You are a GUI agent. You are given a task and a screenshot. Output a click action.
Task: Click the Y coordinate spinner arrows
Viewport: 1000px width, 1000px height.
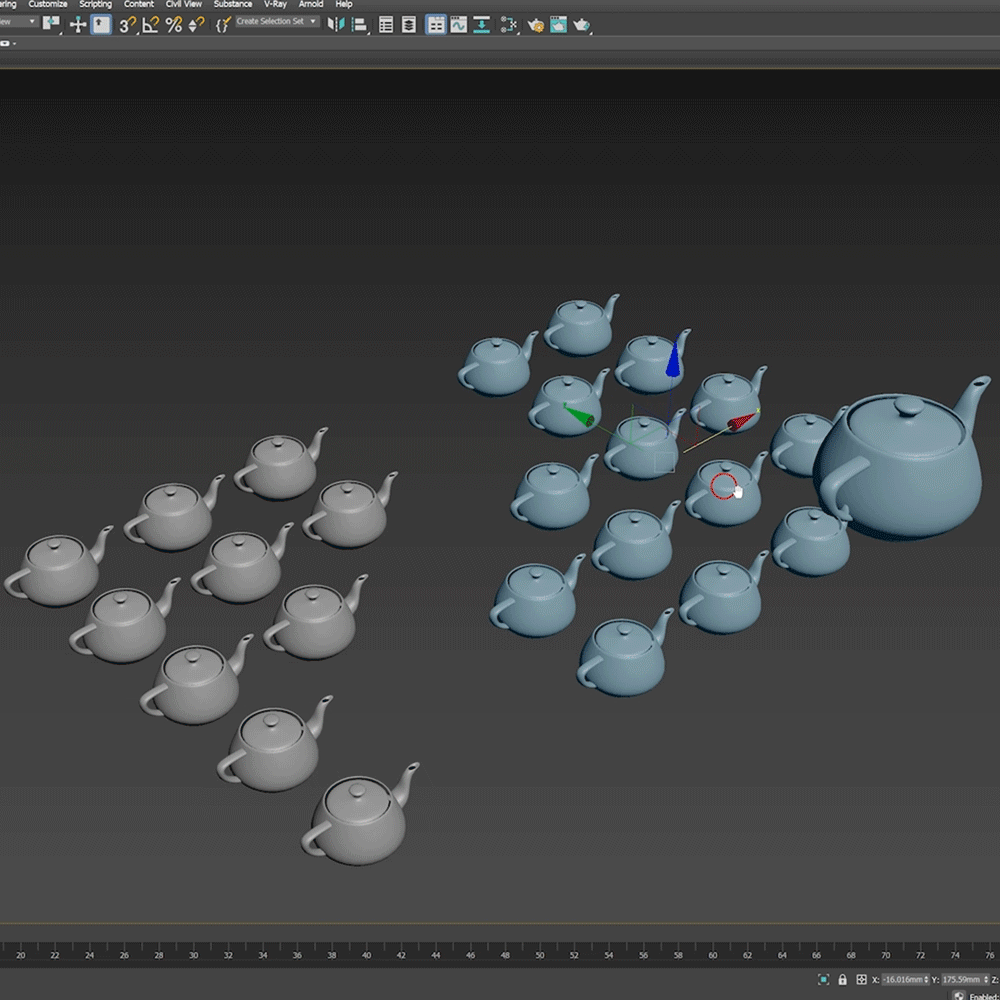[x=985, y=980]
